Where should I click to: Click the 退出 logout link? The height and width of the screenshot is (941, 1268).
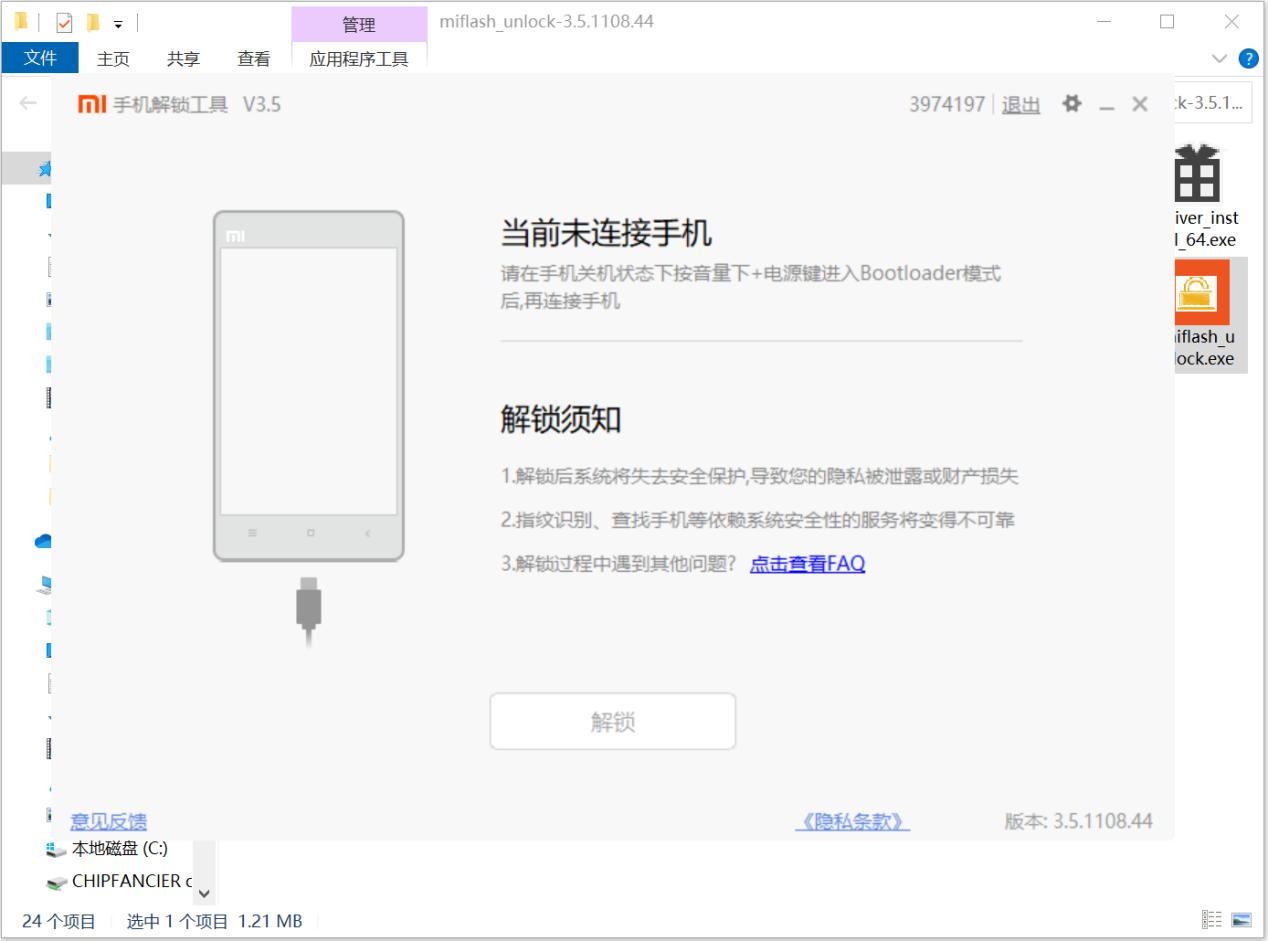[1021, 105]
